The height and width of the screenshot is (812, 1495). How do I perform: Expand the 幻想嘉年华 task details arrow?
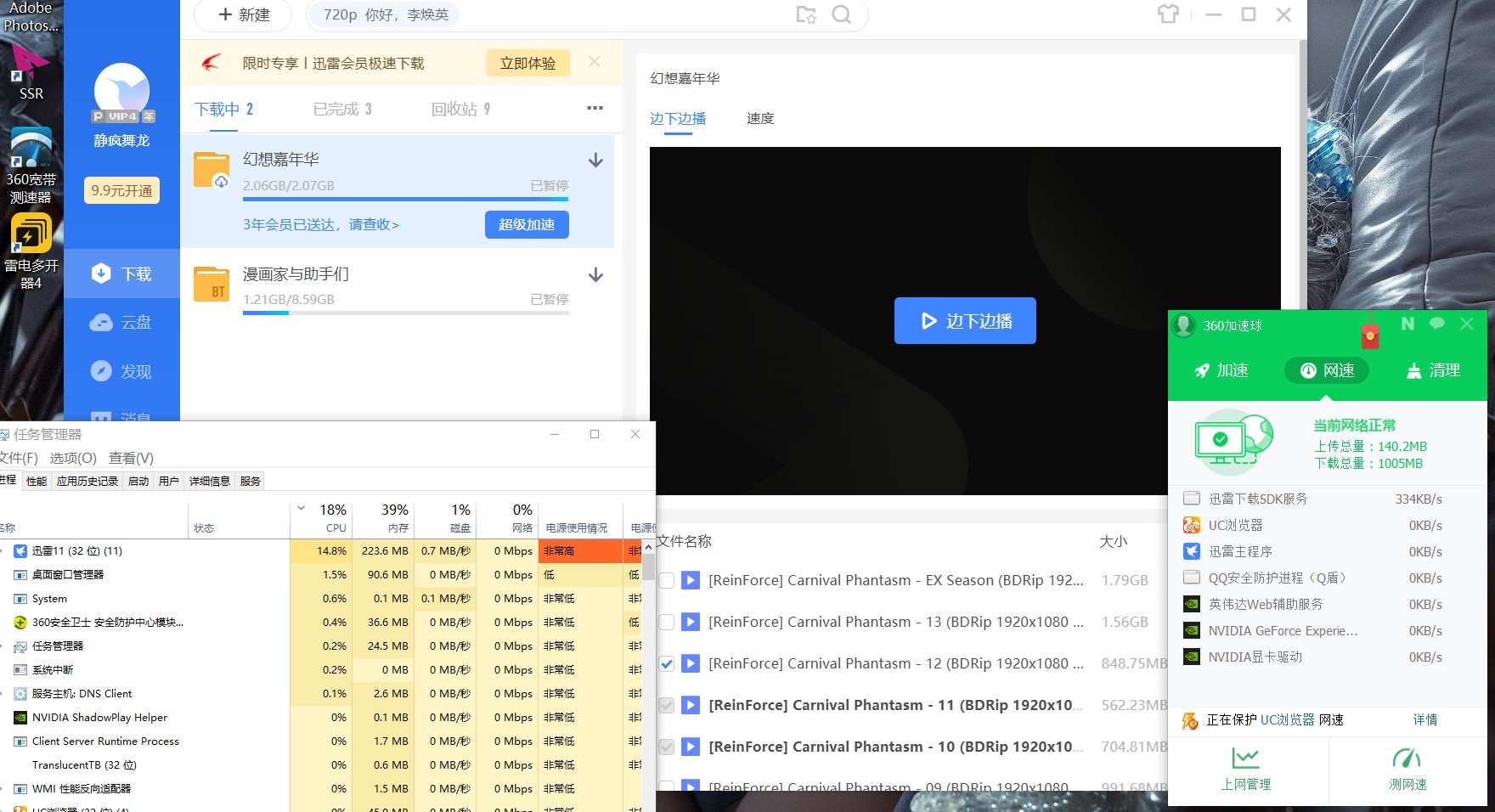(x=595, y=160)
